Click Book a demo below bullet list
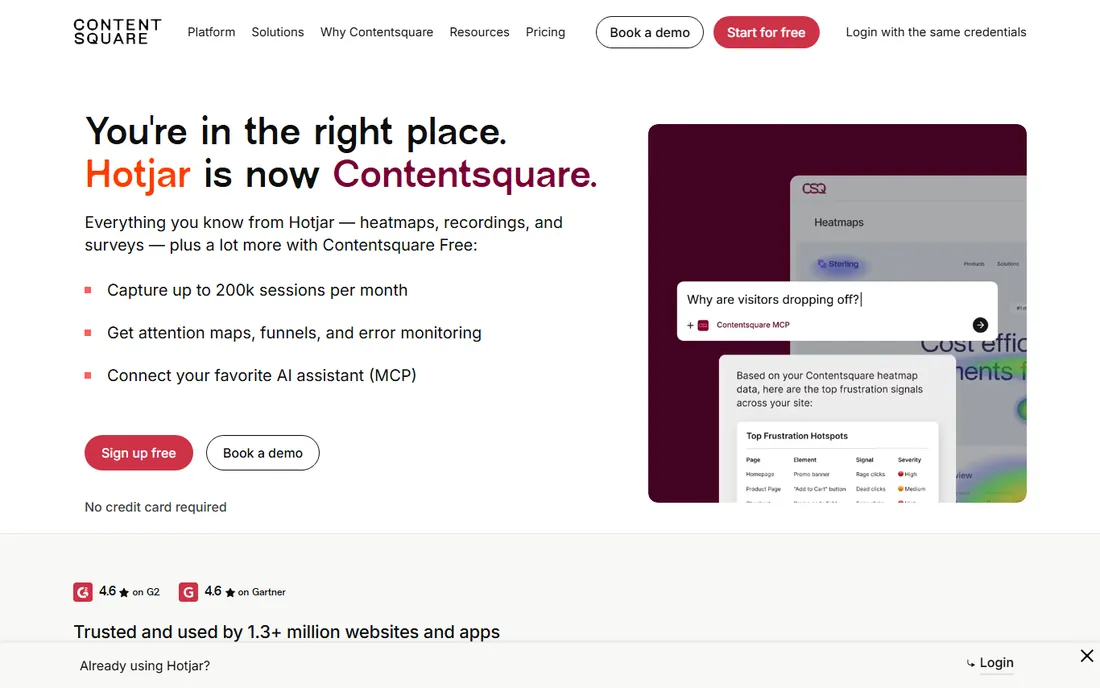 [262, 453]
